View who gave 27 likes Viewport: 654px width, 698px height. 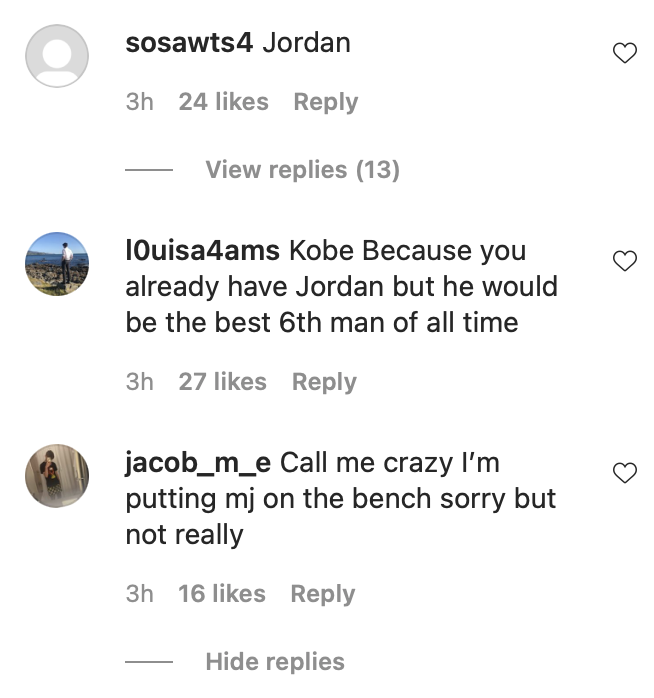222,382
